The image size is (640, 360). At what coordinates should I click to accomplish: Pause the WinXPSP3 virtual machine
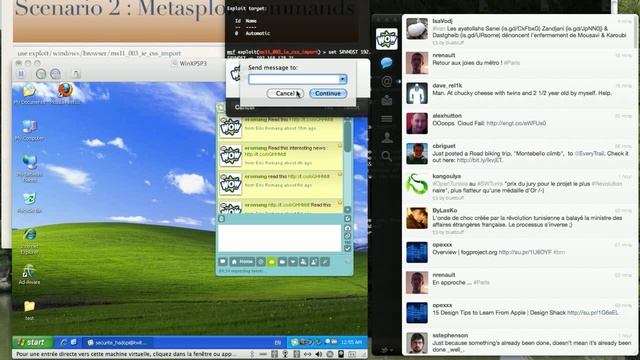pos(21,74)
